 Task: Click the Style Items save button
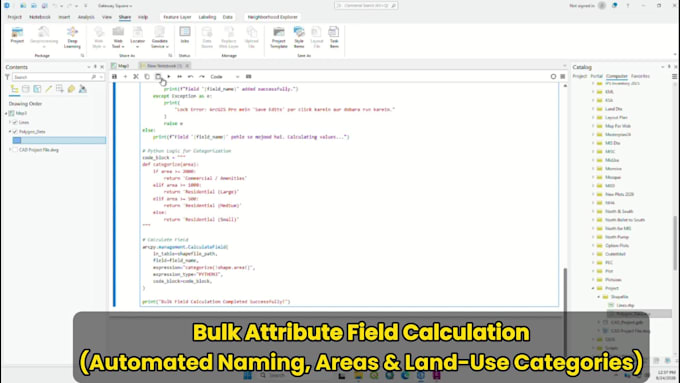pos(299,37)
